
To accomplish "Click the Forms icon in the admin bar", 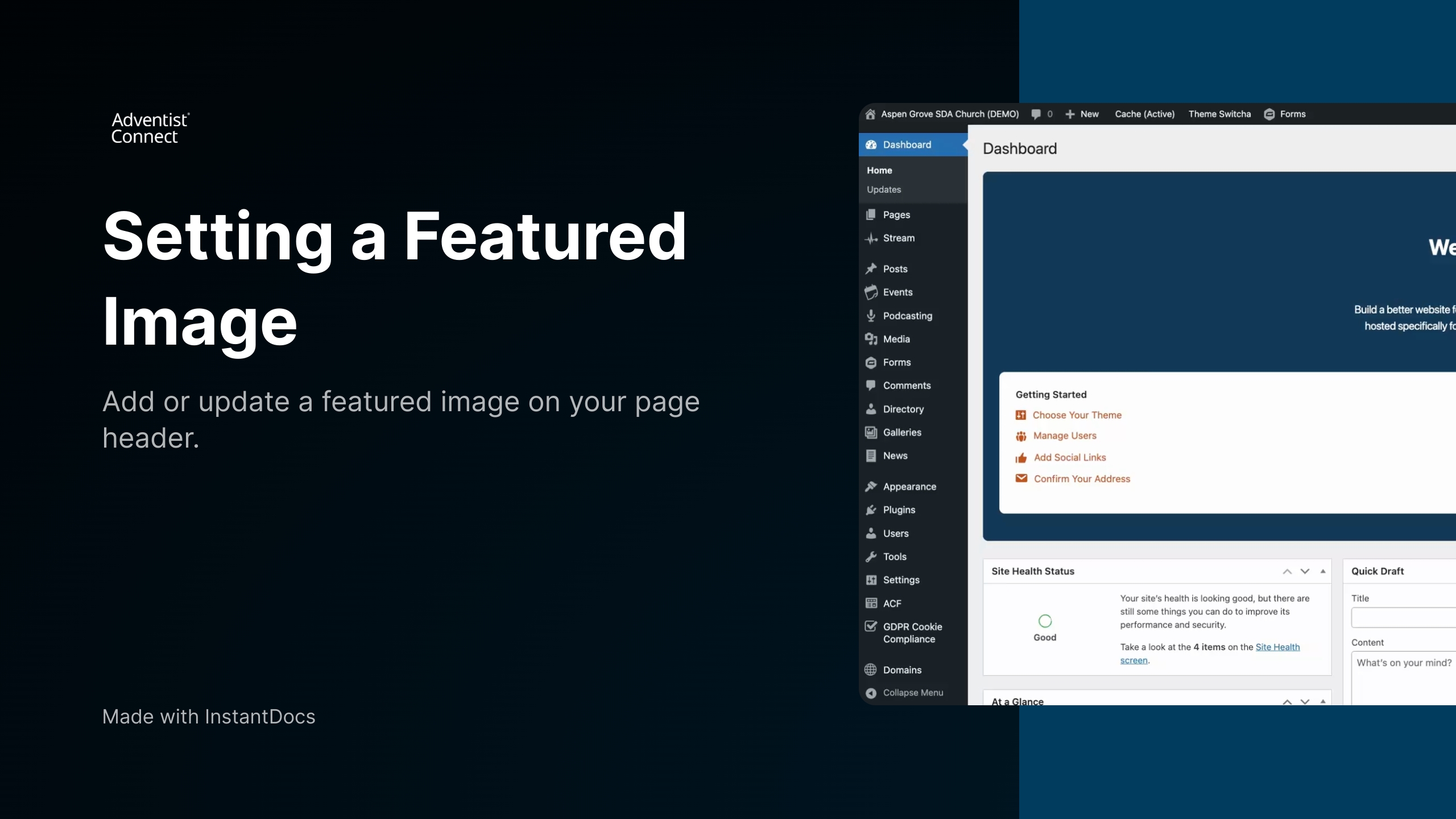I will tap(1269, 114).
